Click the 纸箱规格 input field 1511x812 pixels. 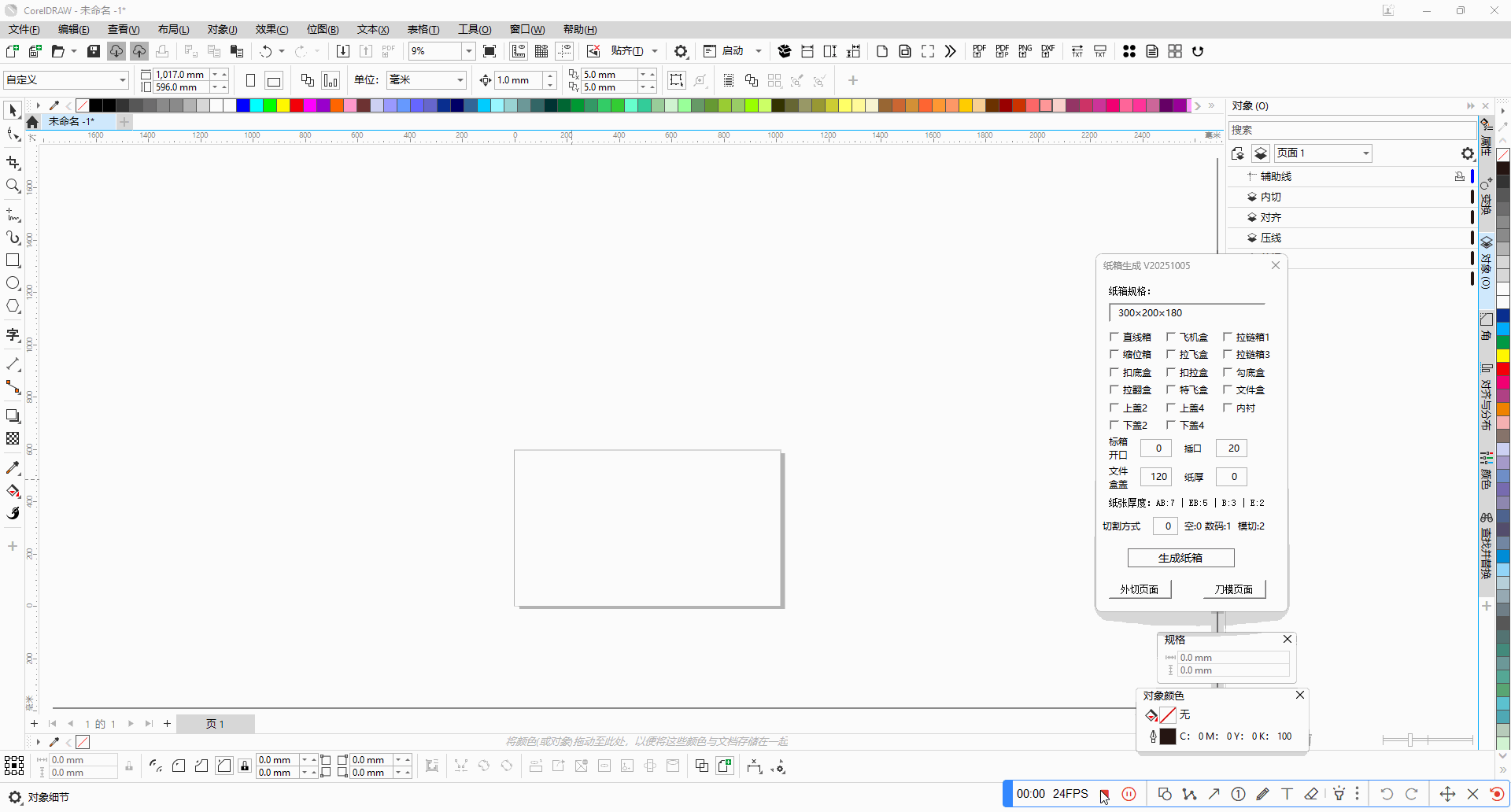(x=1187, y=313)
